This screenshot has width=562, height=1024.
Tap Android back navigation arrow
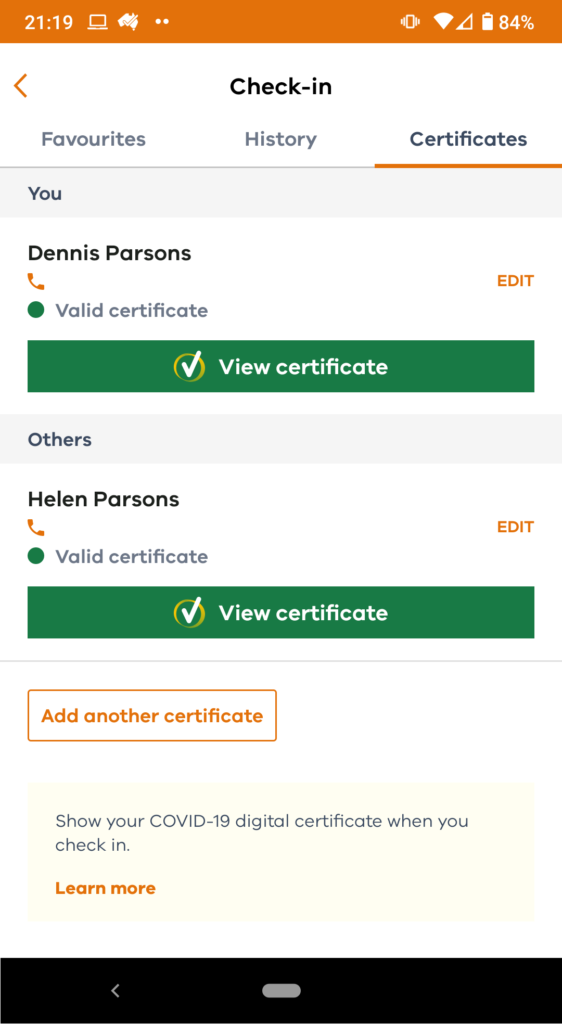(x=115, y=991)
